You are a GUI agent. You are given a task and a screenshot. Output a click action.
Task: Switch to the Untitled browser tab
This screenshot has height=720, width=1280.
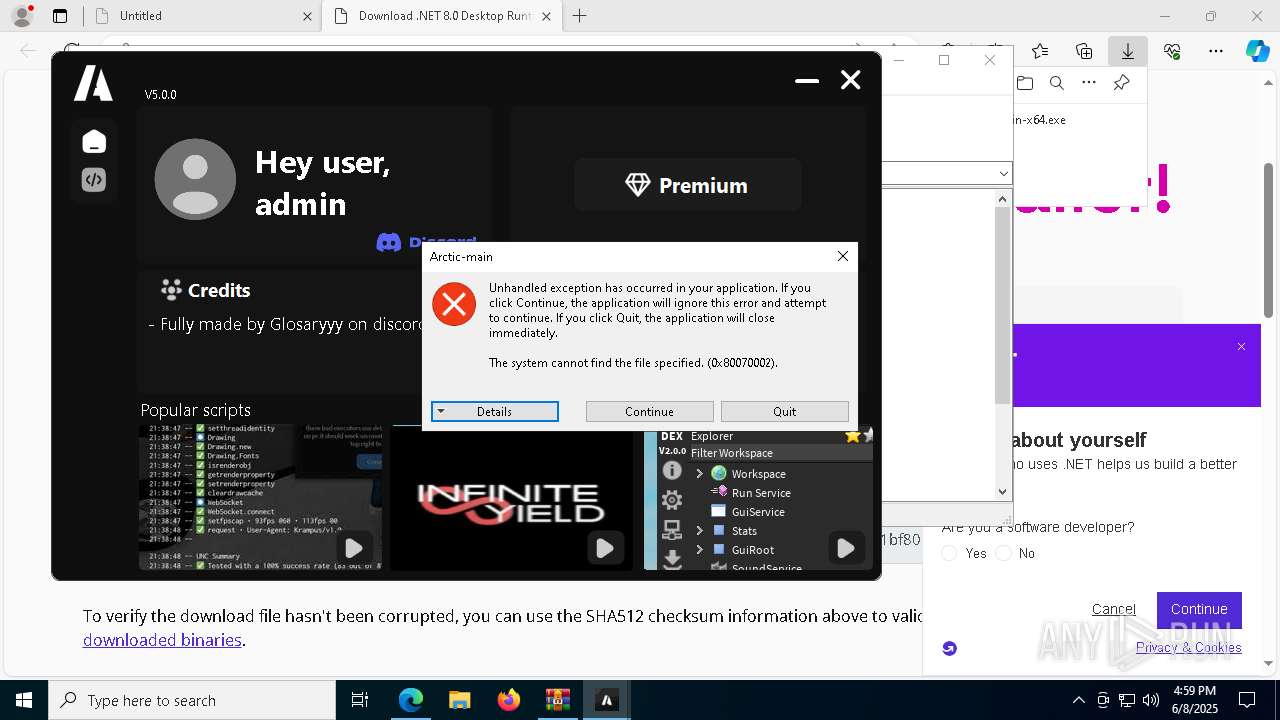click(200, 16)
